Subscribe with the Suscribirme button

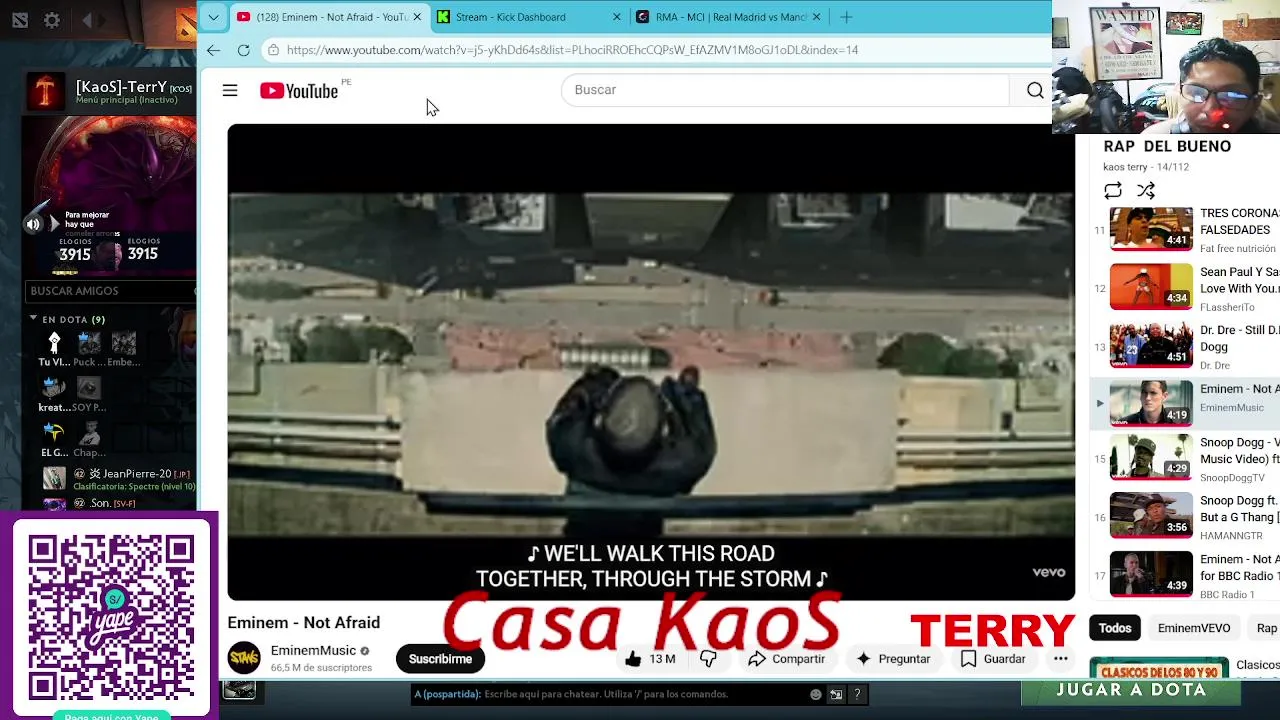coord(440,659)
